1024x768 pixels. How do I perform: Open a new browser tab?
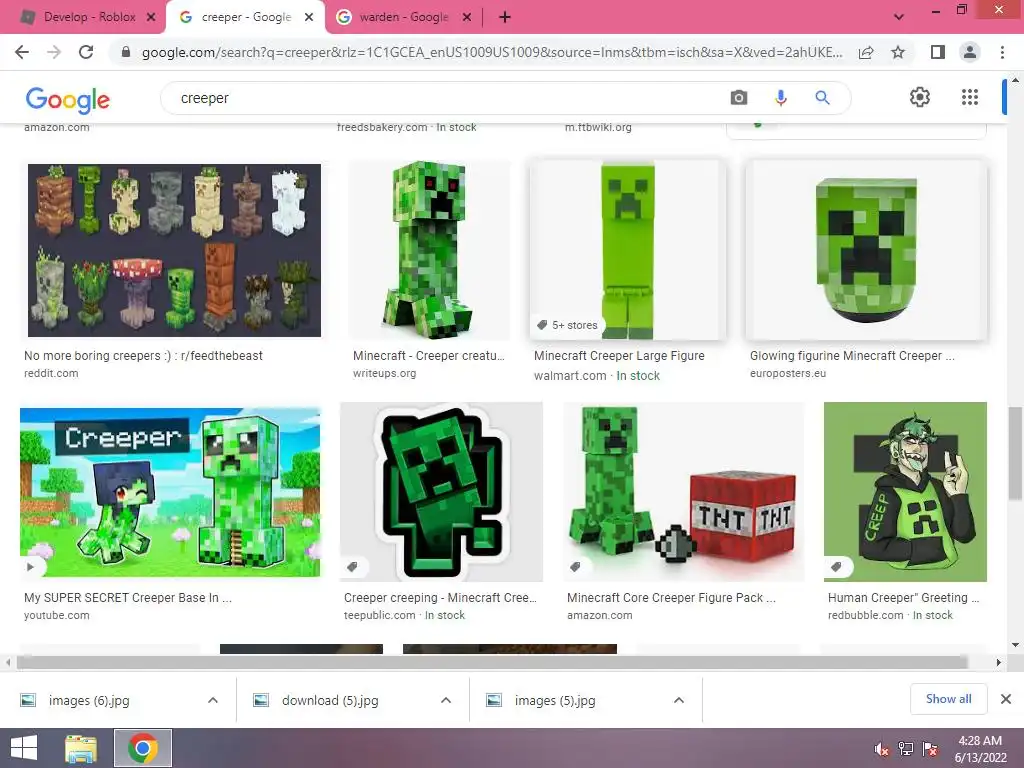point(505,18)
